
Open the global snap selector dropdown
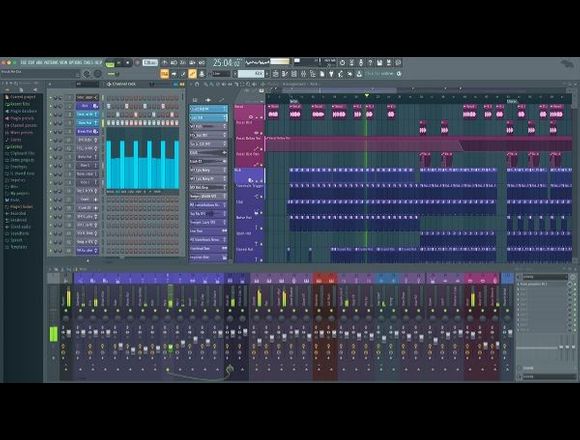[221, 74]
